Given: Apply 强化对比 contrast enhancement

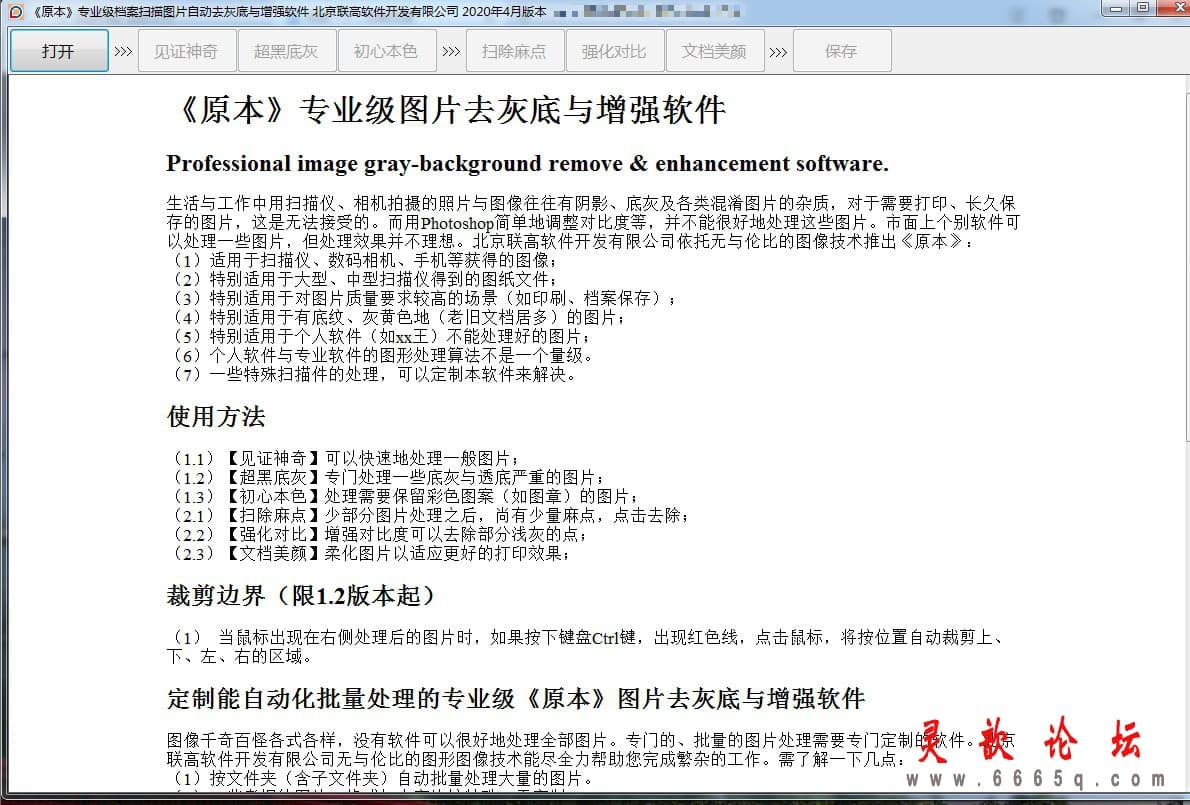Looking at the screenshot, I should click(615, 51).
